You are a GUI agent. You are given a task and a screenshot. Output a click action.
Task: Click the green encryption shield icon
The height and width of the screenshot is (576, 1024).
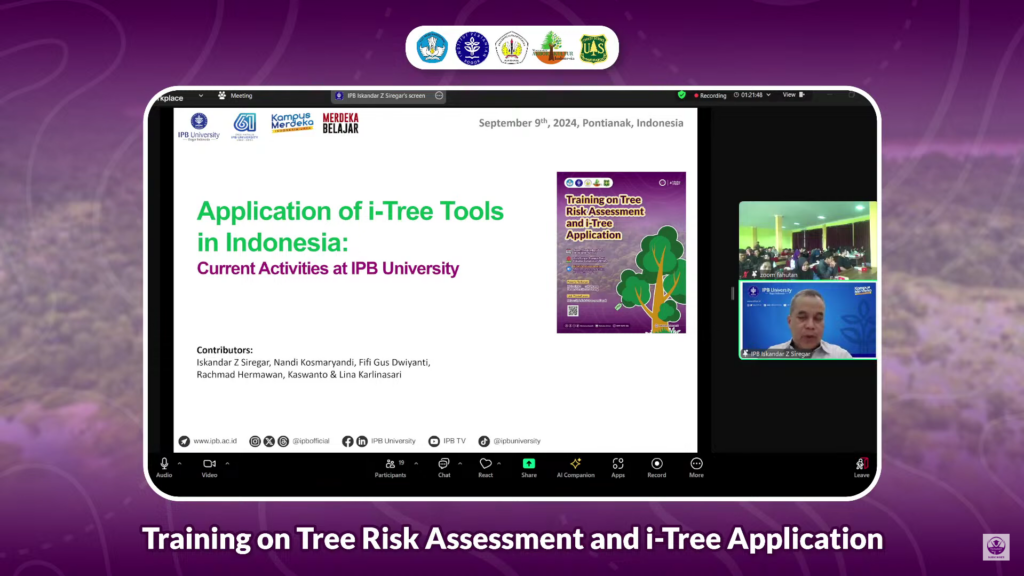(682, 95)
